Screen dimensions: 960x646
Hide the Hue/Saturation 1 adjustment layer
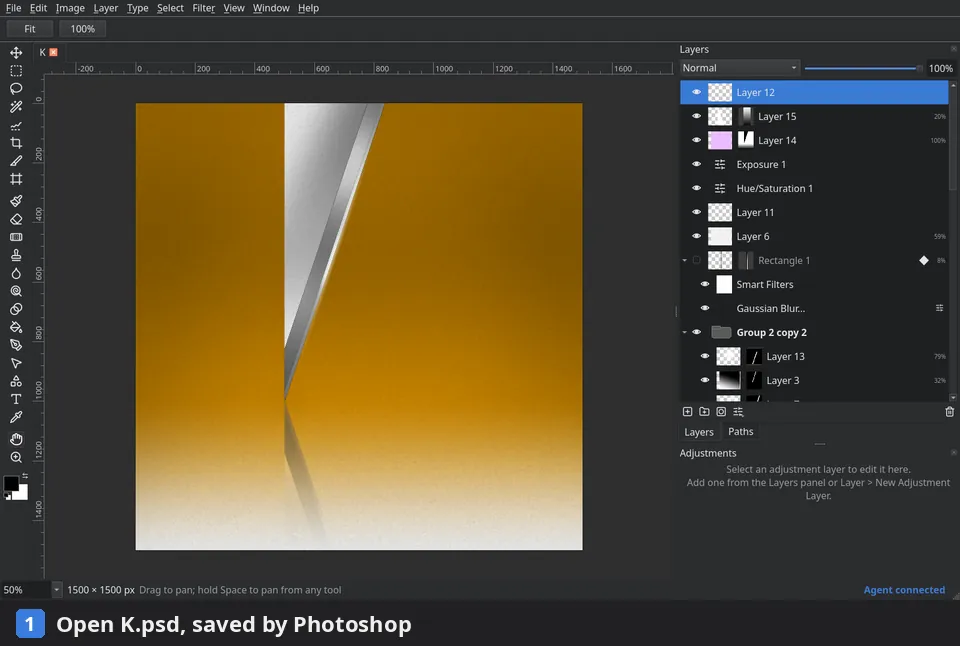coord(697,188)
